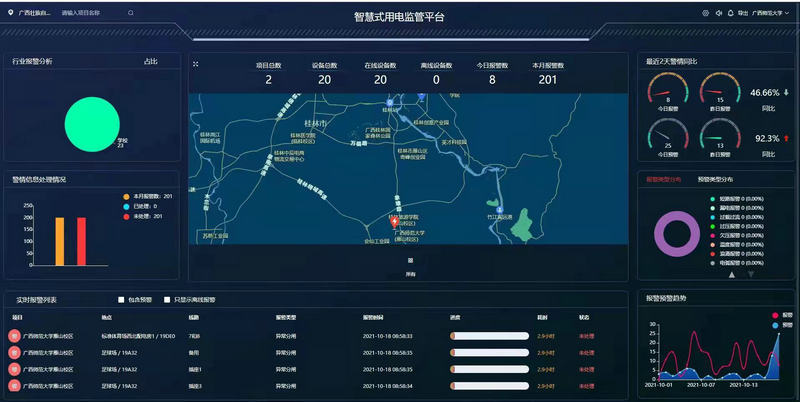800x402 pixels.
Task: Click the 占比 label in industry panel
Action: click(151, 61)
